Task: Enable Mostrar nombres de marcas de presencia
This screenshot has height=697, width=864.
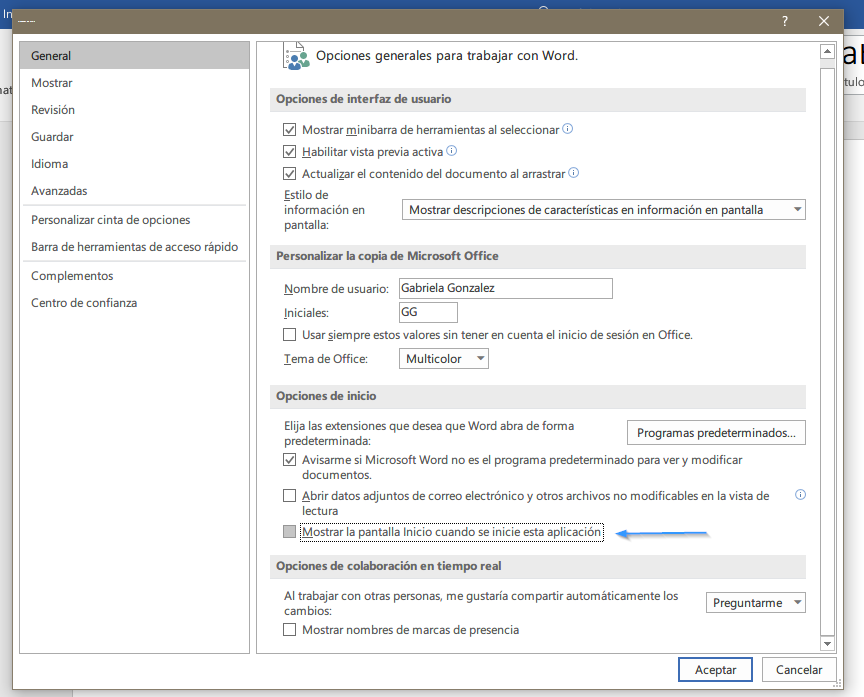Action: coord(289,630)
